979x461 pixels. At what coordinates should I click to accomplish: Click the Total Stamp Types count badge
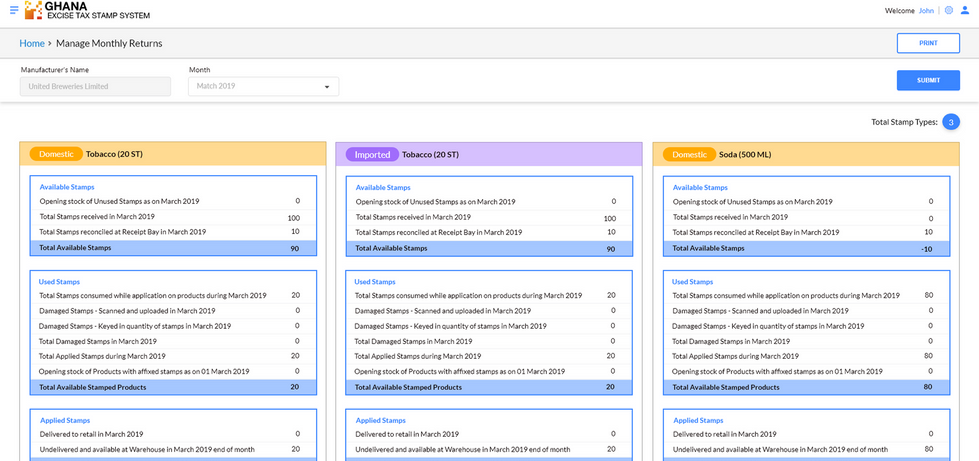click(951, 122)
